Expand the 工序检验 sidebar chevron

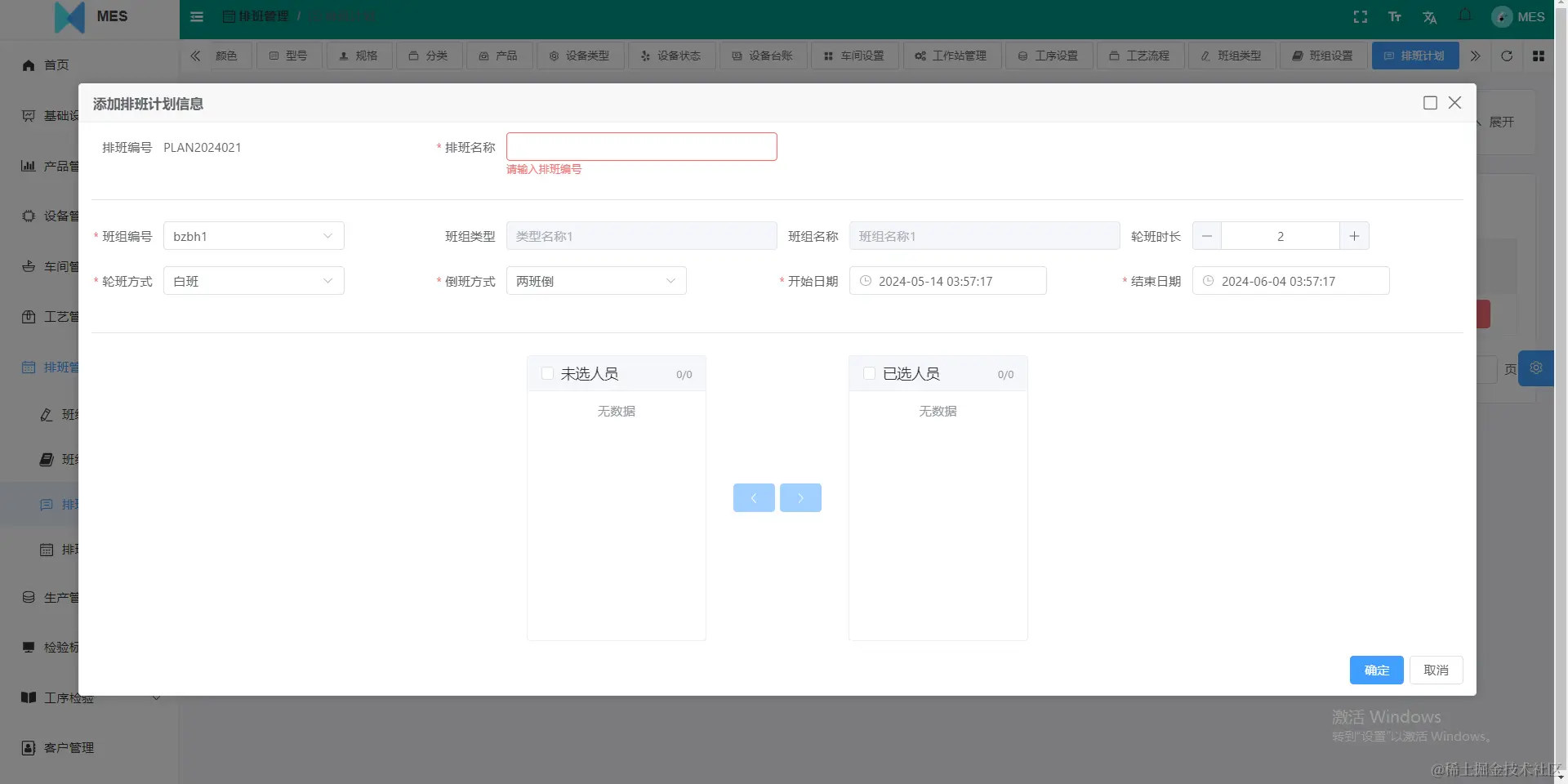pyautogui.click(x=156, y=698)
